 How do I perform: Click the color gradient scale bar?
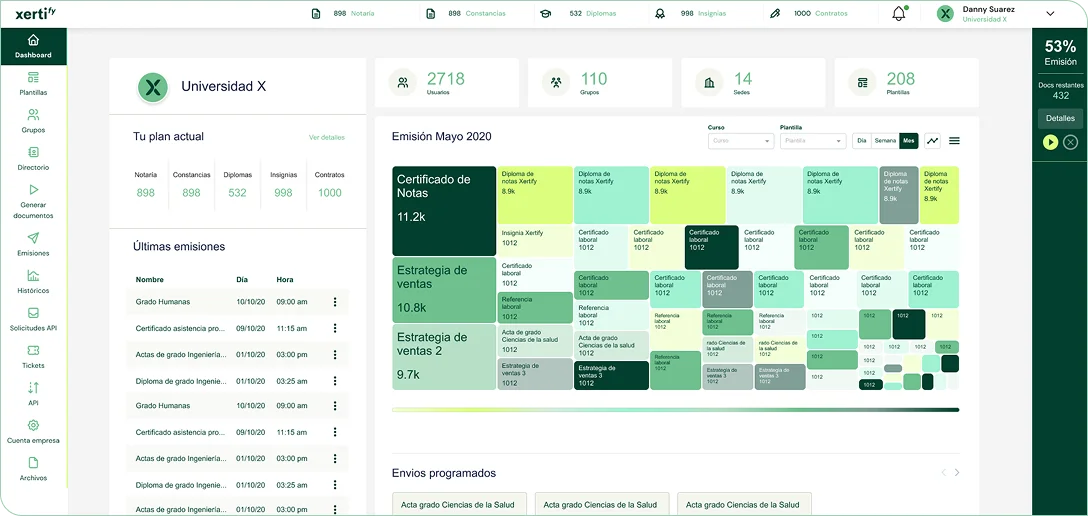click(x=675, y=410)
